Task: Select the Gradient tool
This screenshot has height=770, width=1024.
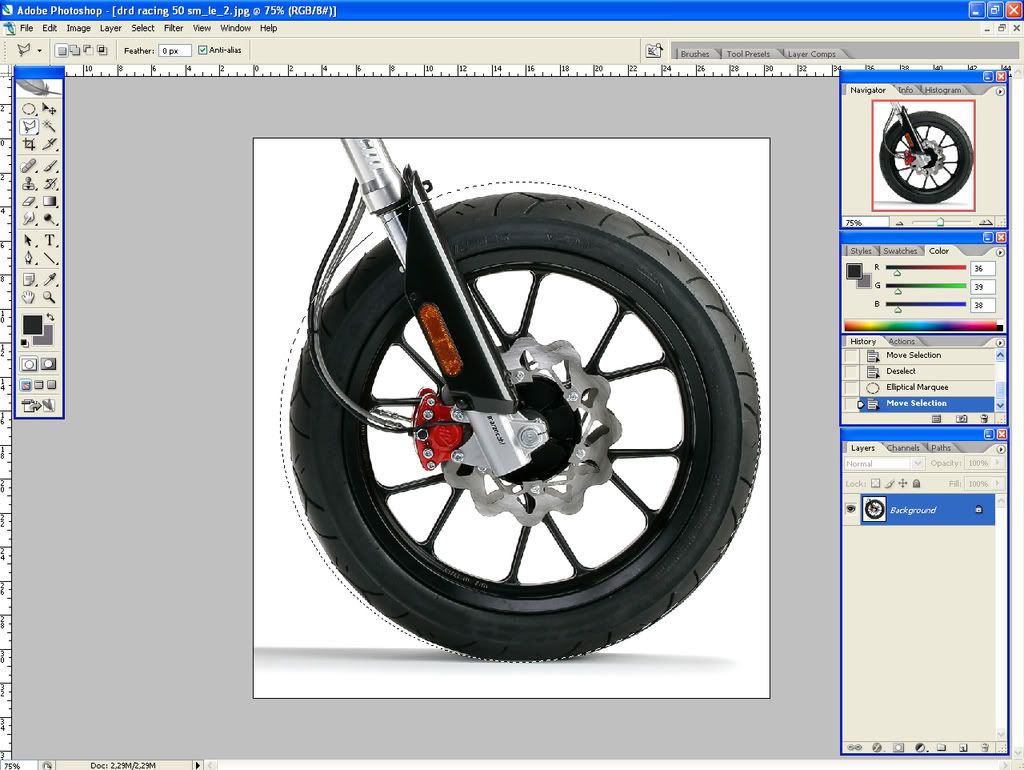Action: pyautogui.click(x=49, y=201)
